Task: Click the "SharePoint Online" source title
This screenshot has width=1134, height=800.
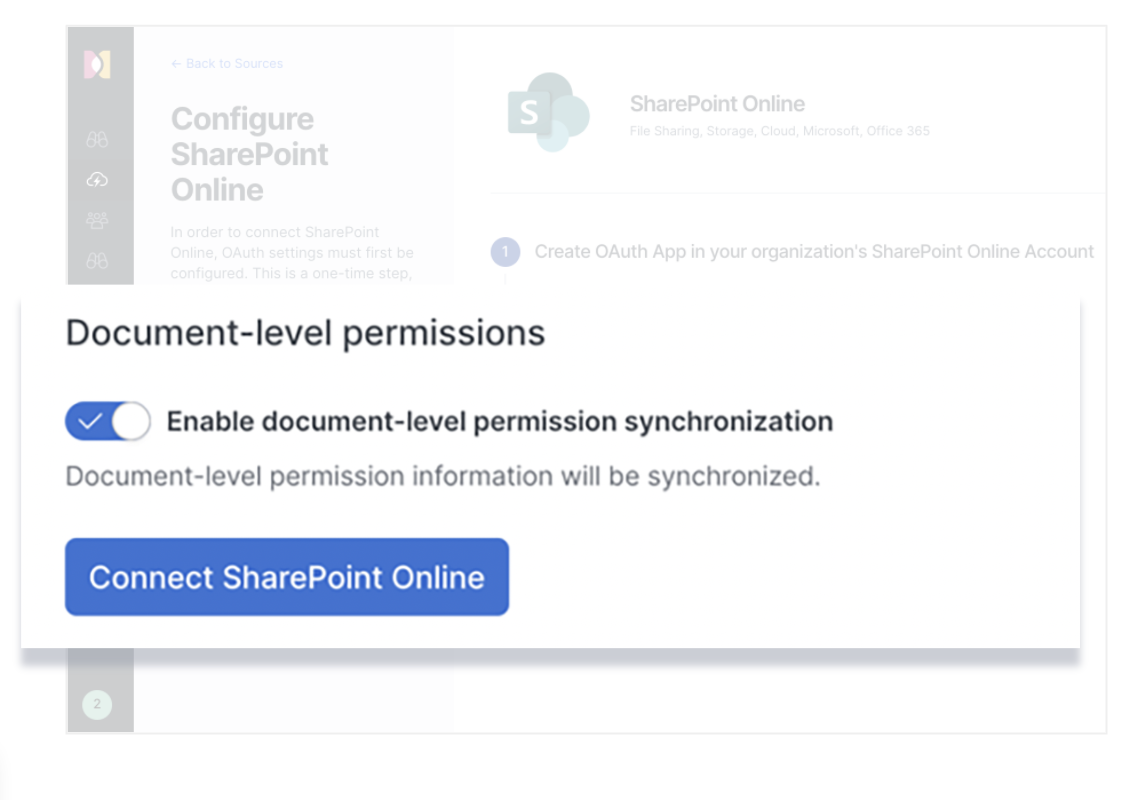Action: click(x=717, y=104)
